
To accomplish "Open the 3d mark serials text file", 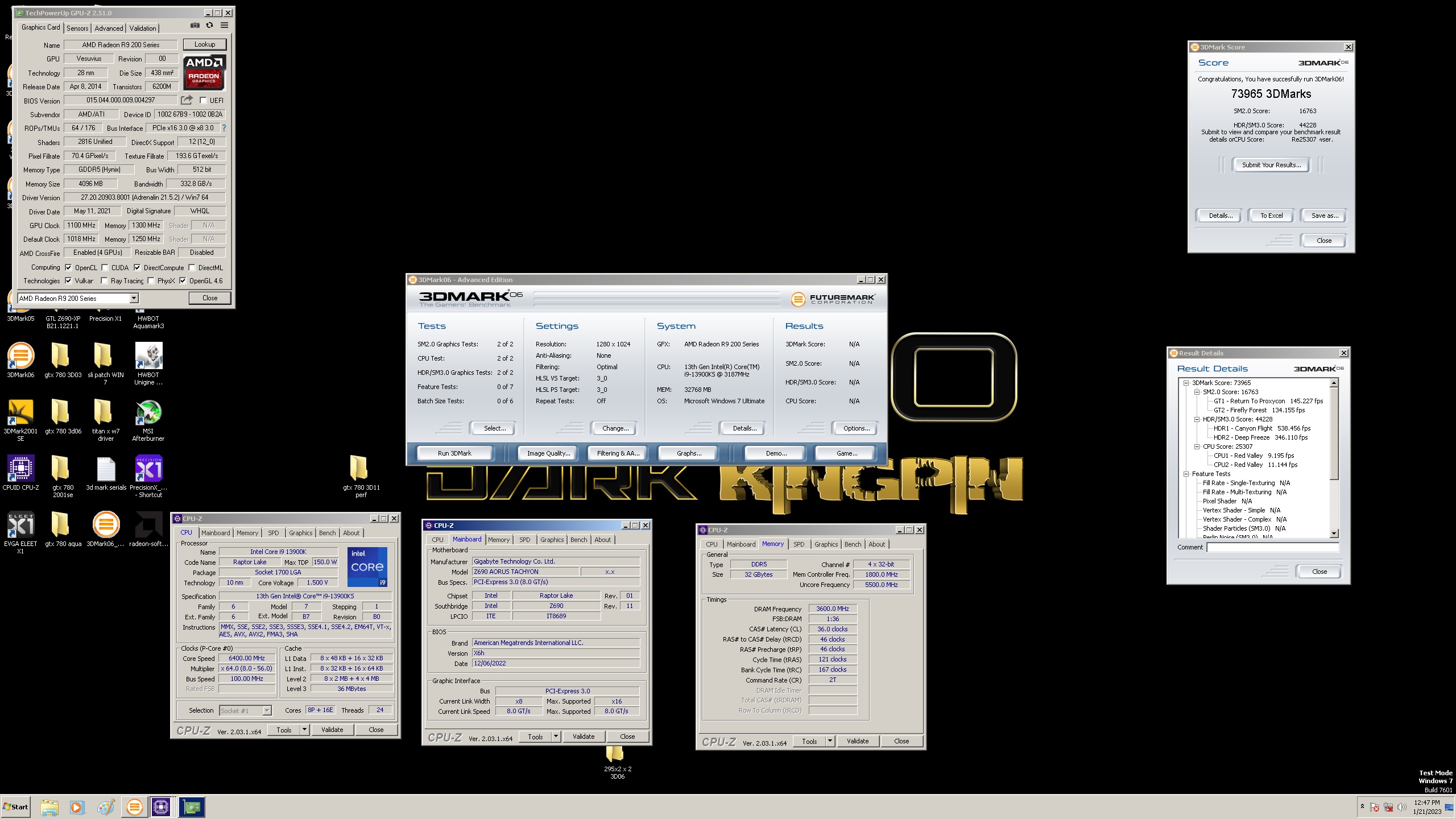I will (x=106, y=472).
